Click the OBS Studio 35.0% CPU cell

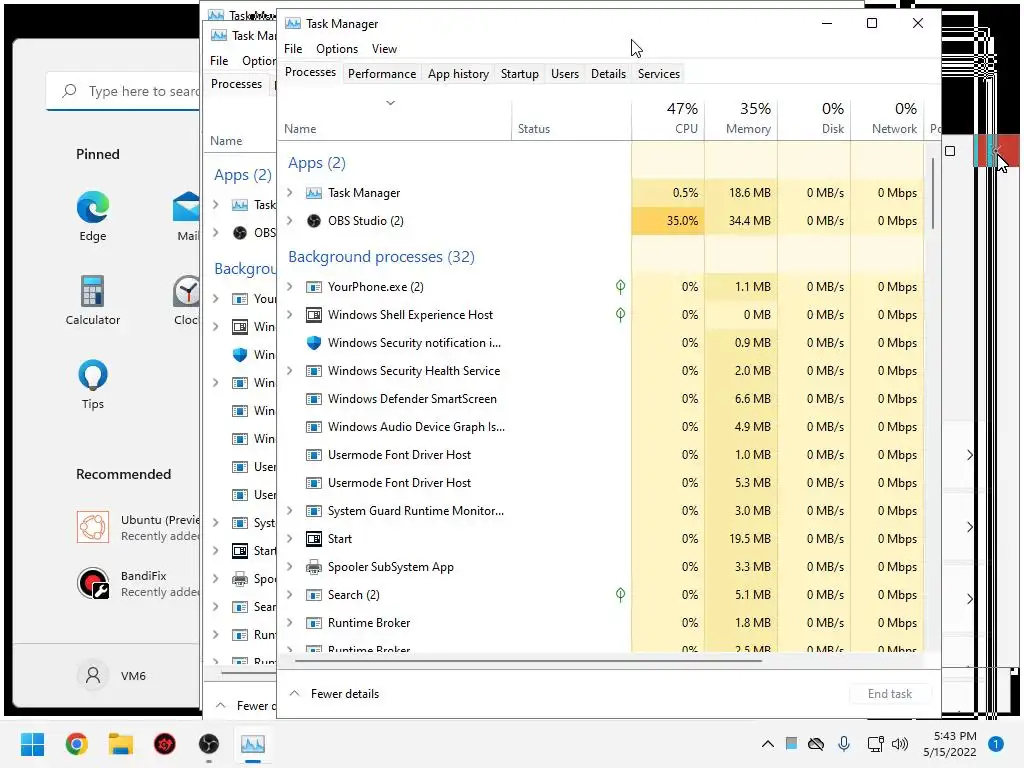668,221
